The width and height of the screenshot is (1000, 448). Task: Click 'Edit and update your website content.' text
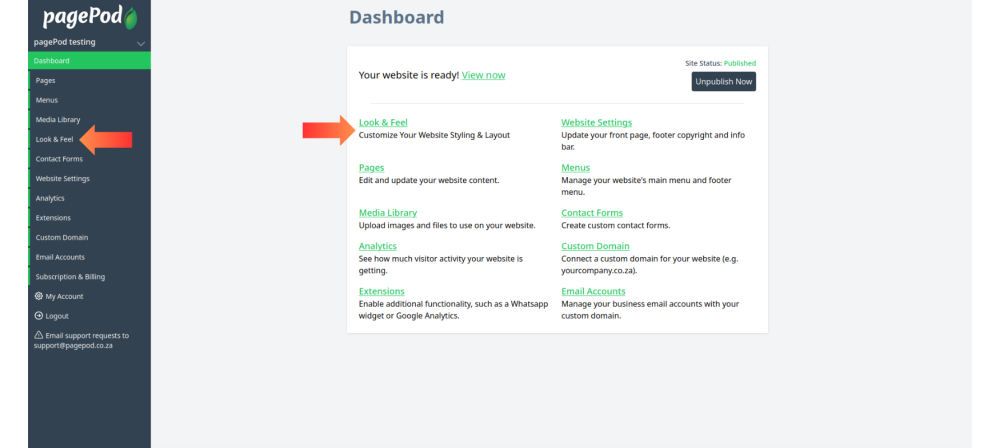tap(429, 180)
